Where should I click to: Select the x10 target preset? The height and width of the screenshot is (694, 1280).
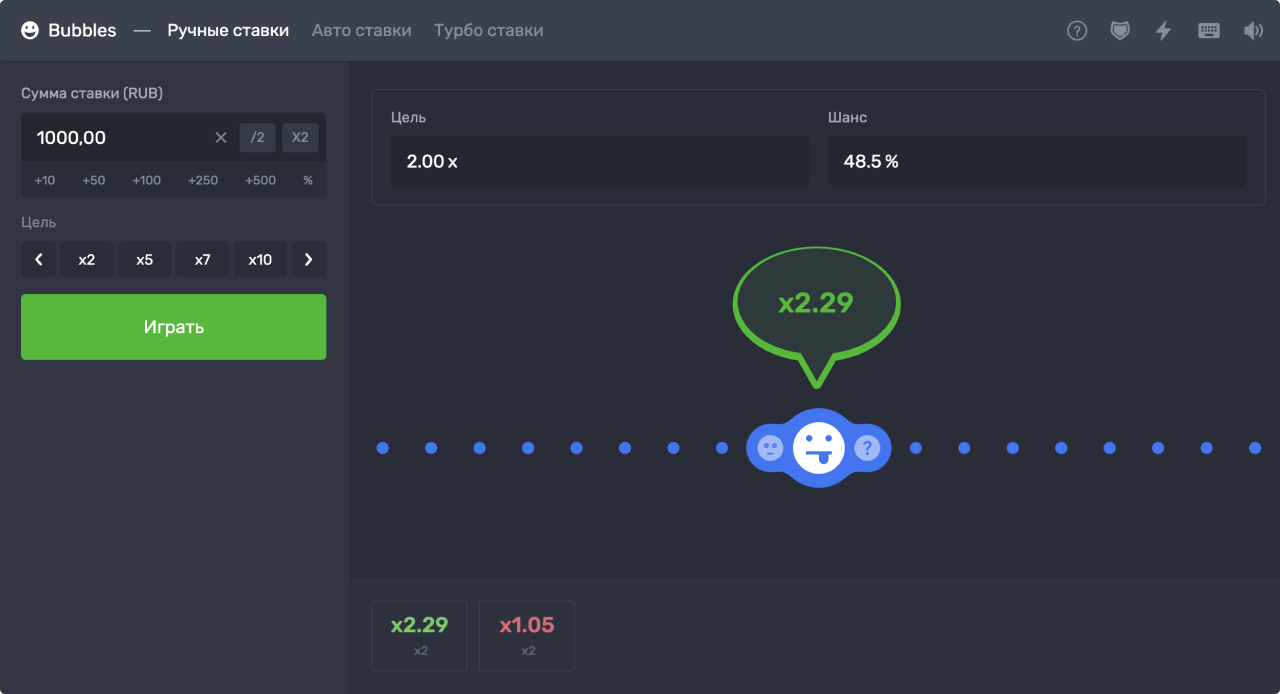pos(260,260)
